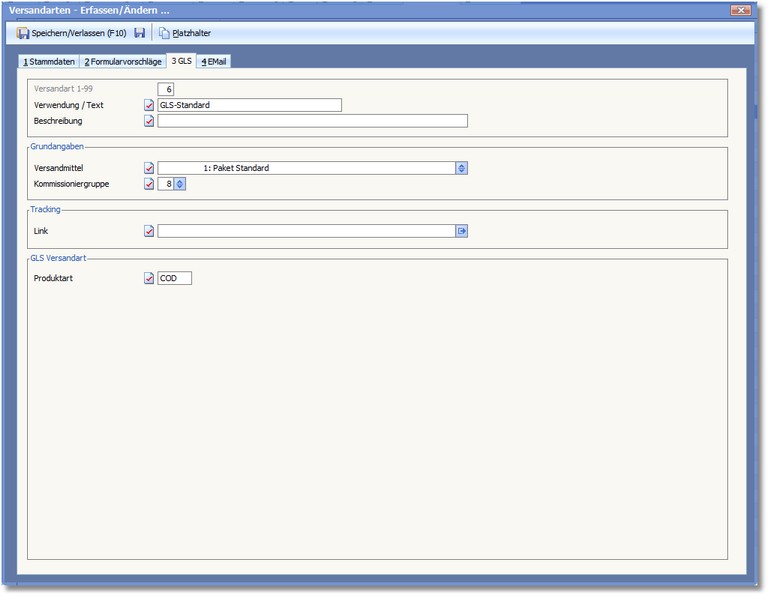This screenshot has width=768, height=596.
Task: Toggle checkbox beside Beschreibung field
Action: pos(150,121)
